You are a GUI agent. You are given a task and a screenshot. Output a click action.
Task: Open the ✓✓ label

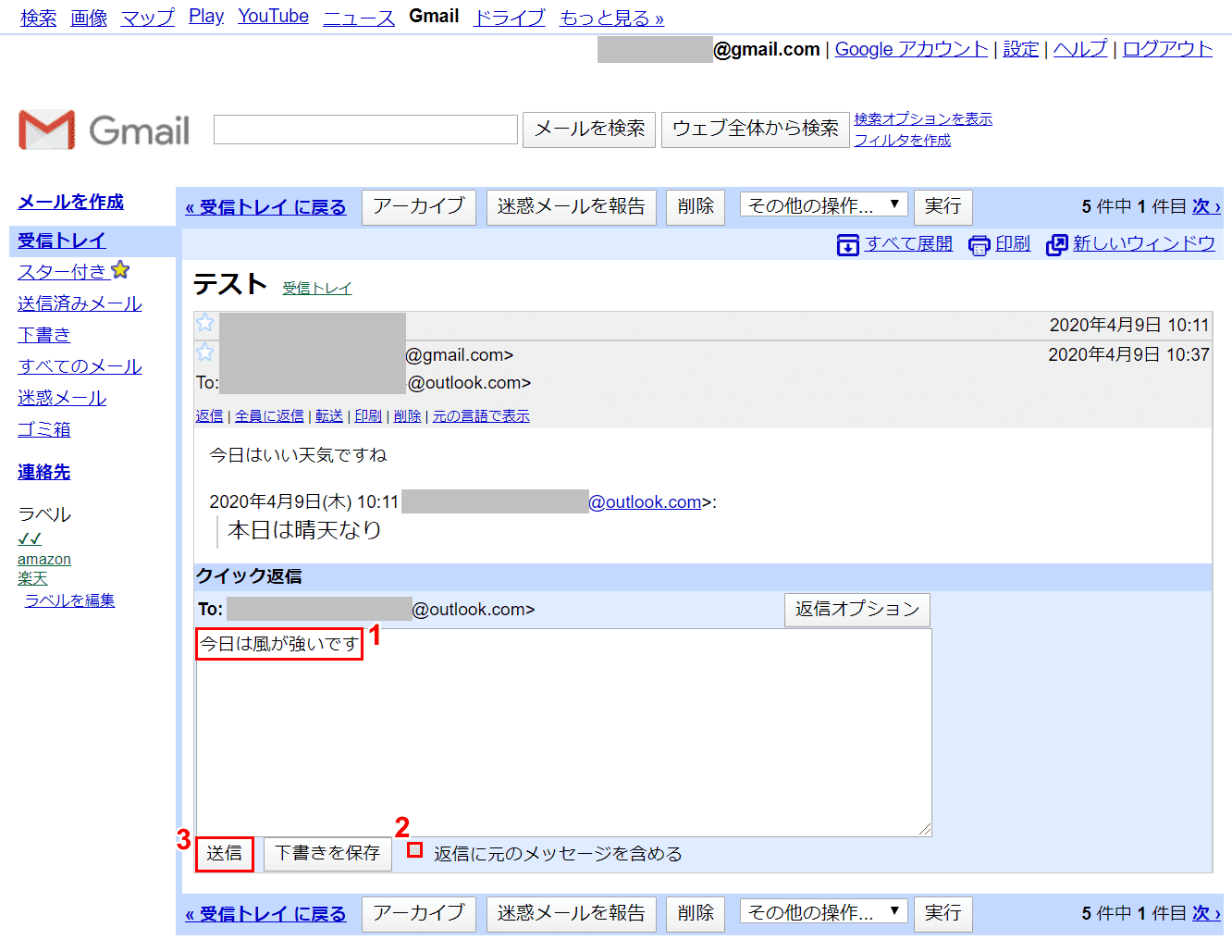pos(30,538)
